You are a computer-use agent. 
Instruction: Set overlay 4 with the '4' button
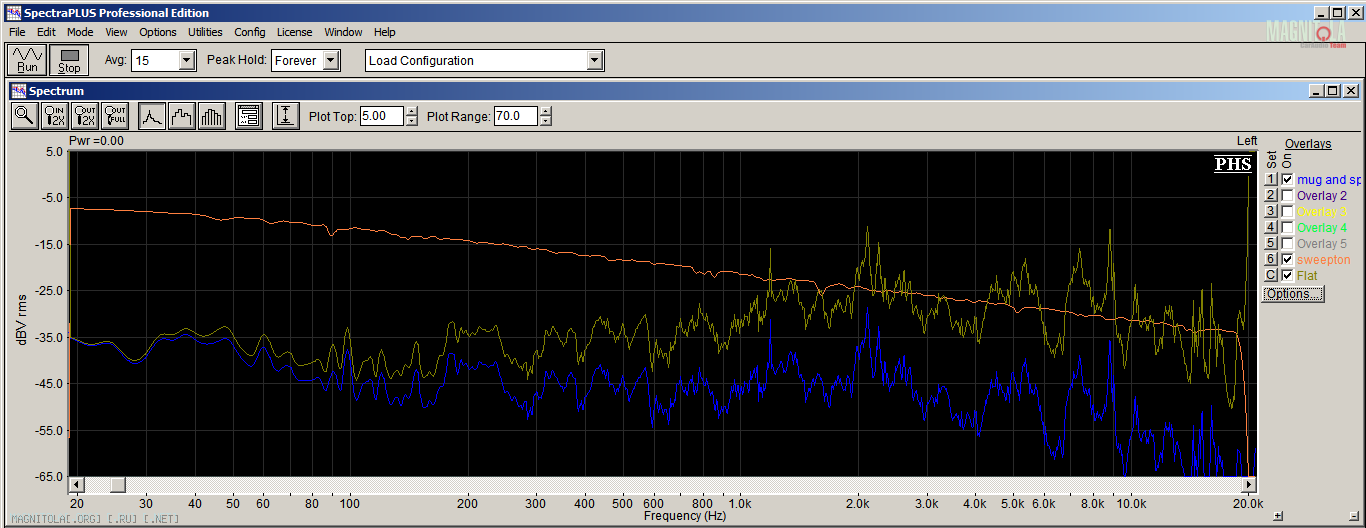(1270, 228)
